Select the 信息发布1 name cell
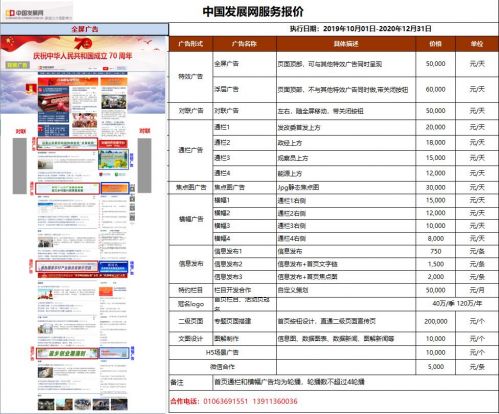Screen dimensions: 499x414 pos(244,251)
